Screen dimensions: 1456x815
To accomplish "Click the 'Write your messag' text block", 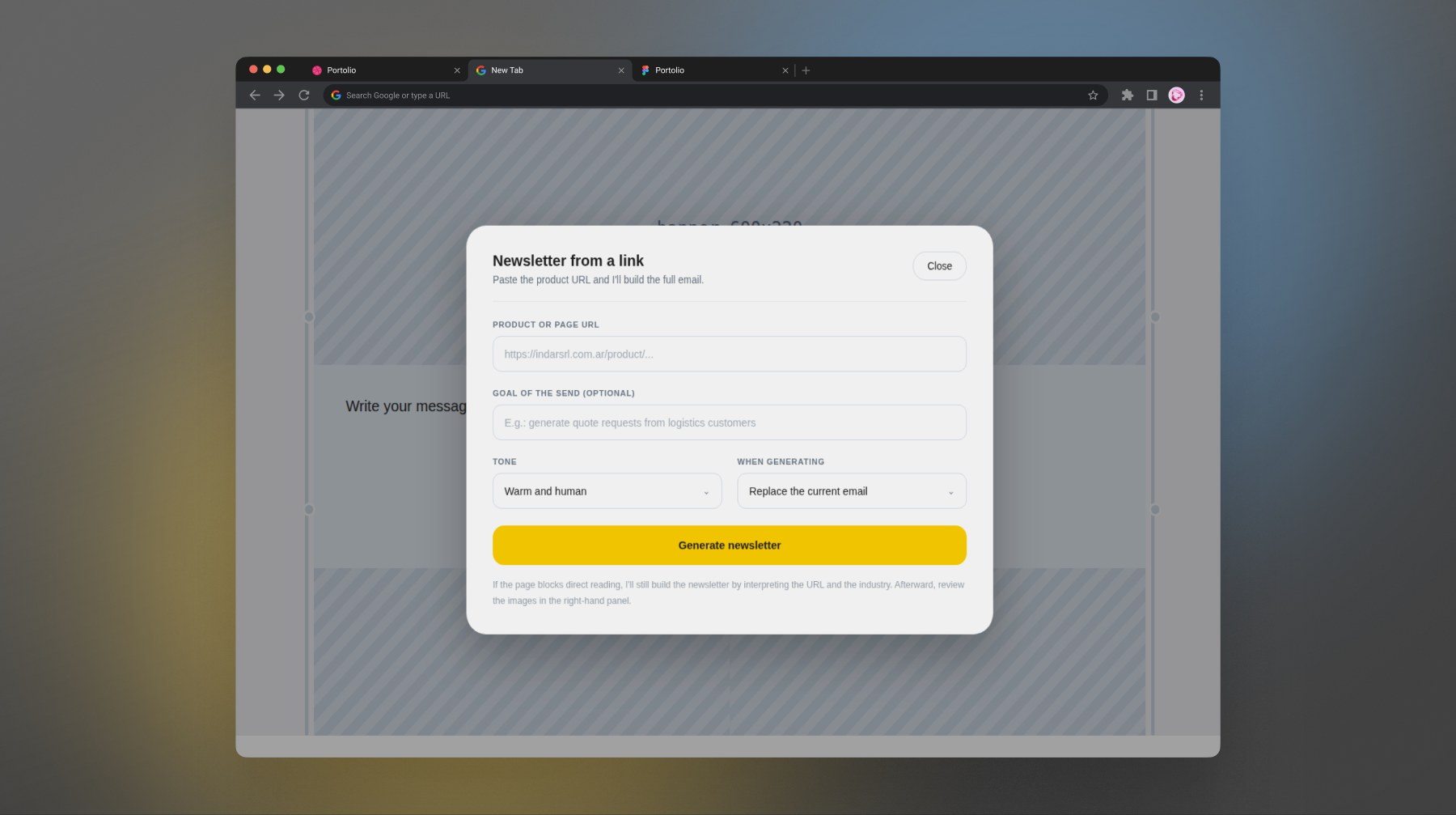I will coord(406,406).
